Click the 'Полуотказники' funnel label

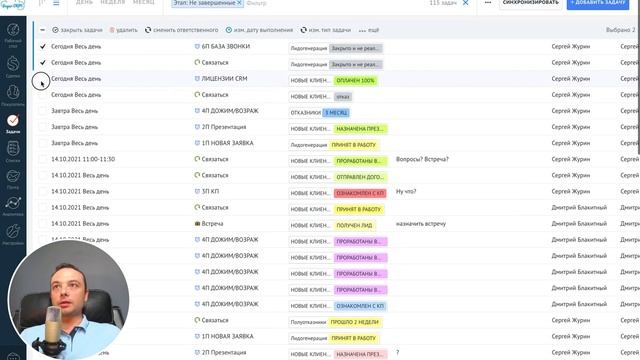coord(308,322)
